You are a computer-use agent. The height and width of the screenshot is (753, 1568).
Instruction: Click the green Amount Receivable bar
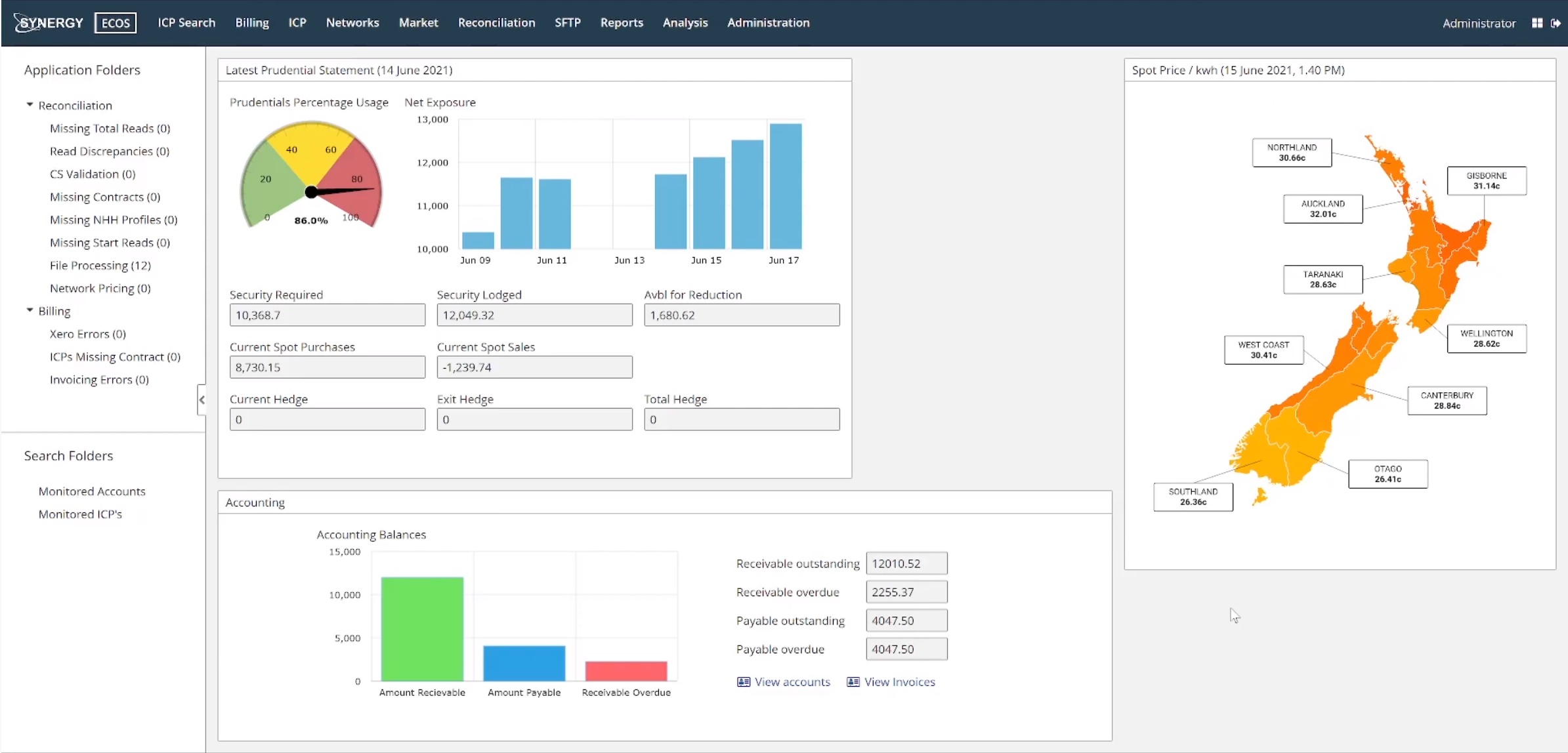pos(422,629)
